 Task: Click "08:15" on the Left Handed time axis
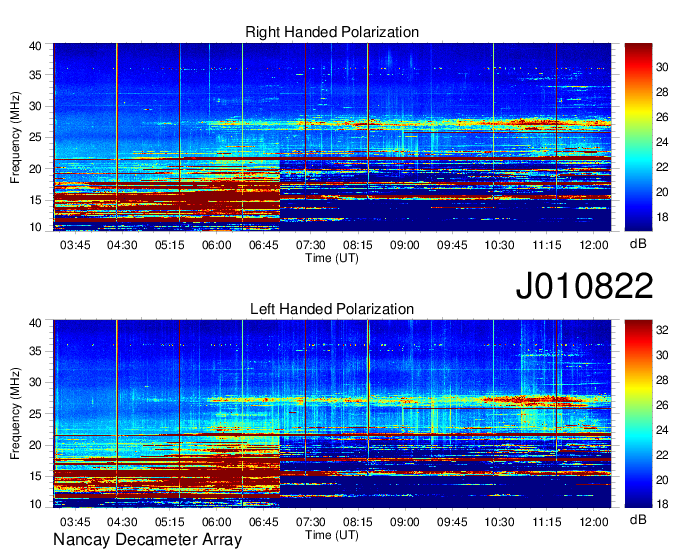pyautogui.click(x=358, y=522)
